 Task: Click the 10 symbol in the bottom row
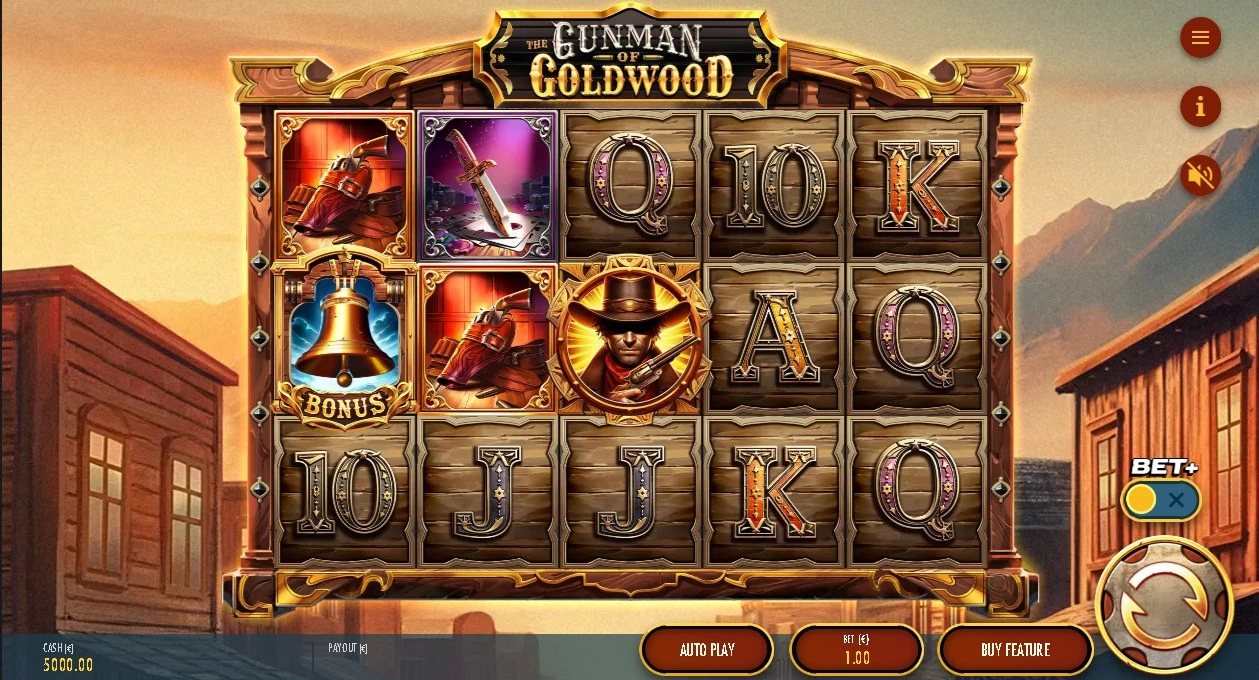344,492
